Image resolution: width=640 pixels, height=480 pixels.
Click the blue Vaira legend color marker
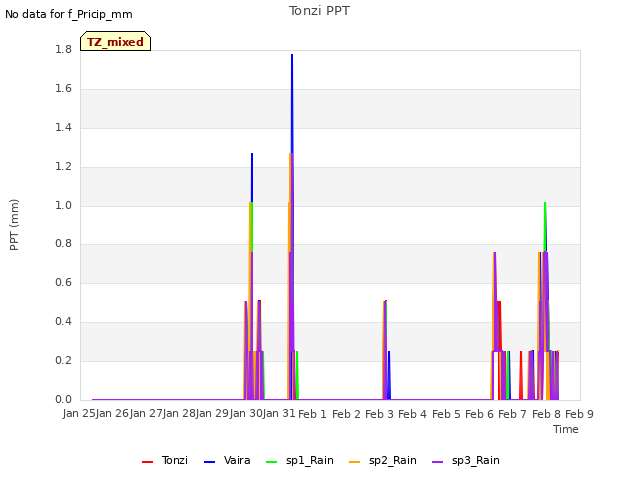point(209,462)
